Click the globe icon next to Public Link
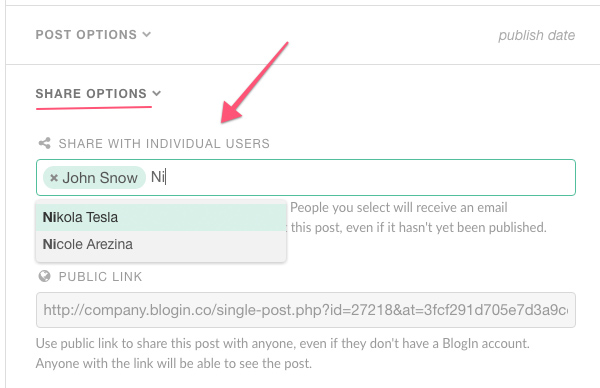This screenshot has height=388, width=600. pos(44,276)
